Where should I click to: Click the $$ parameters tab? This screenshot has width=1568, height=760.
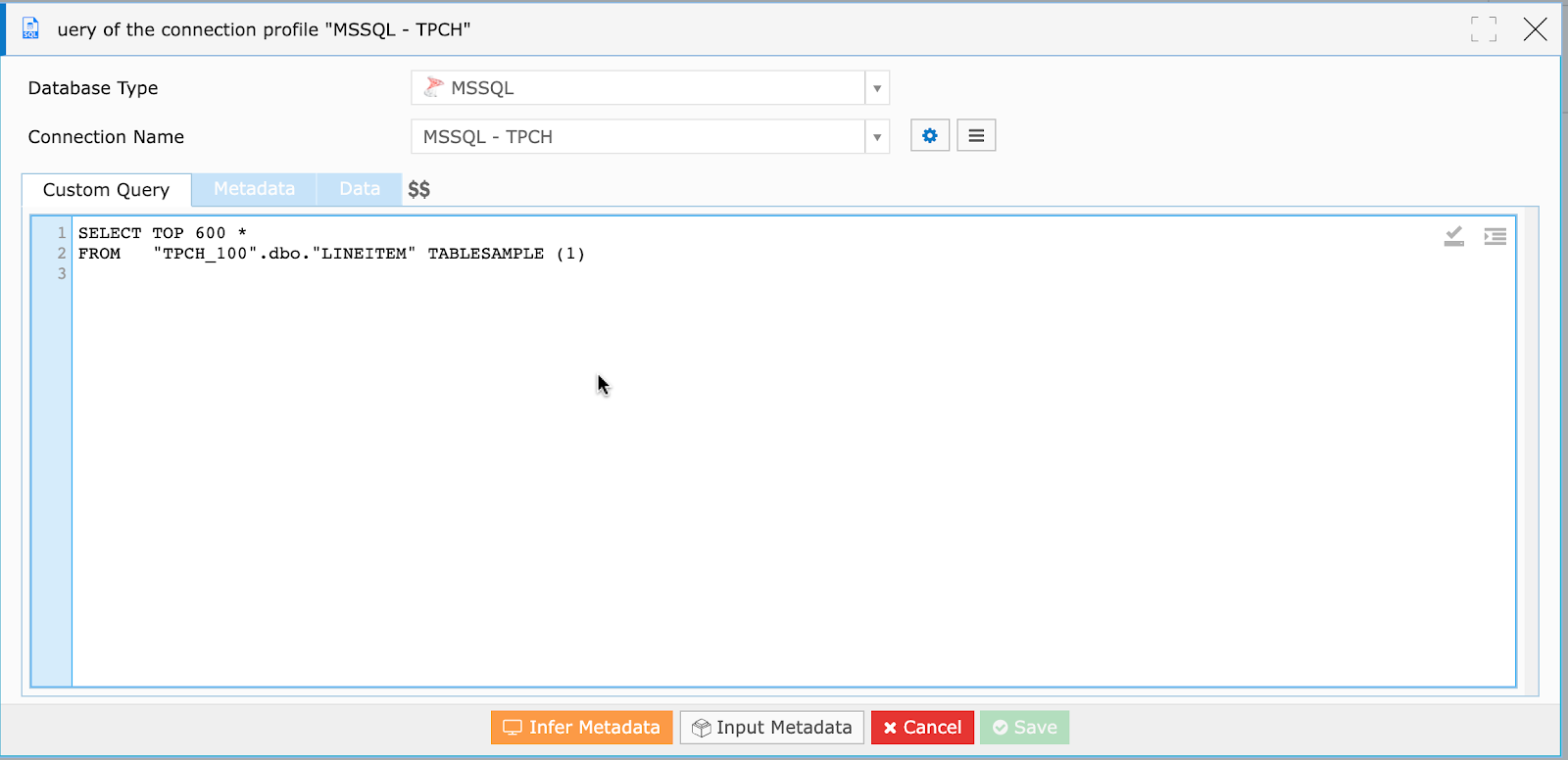(418, 189)
